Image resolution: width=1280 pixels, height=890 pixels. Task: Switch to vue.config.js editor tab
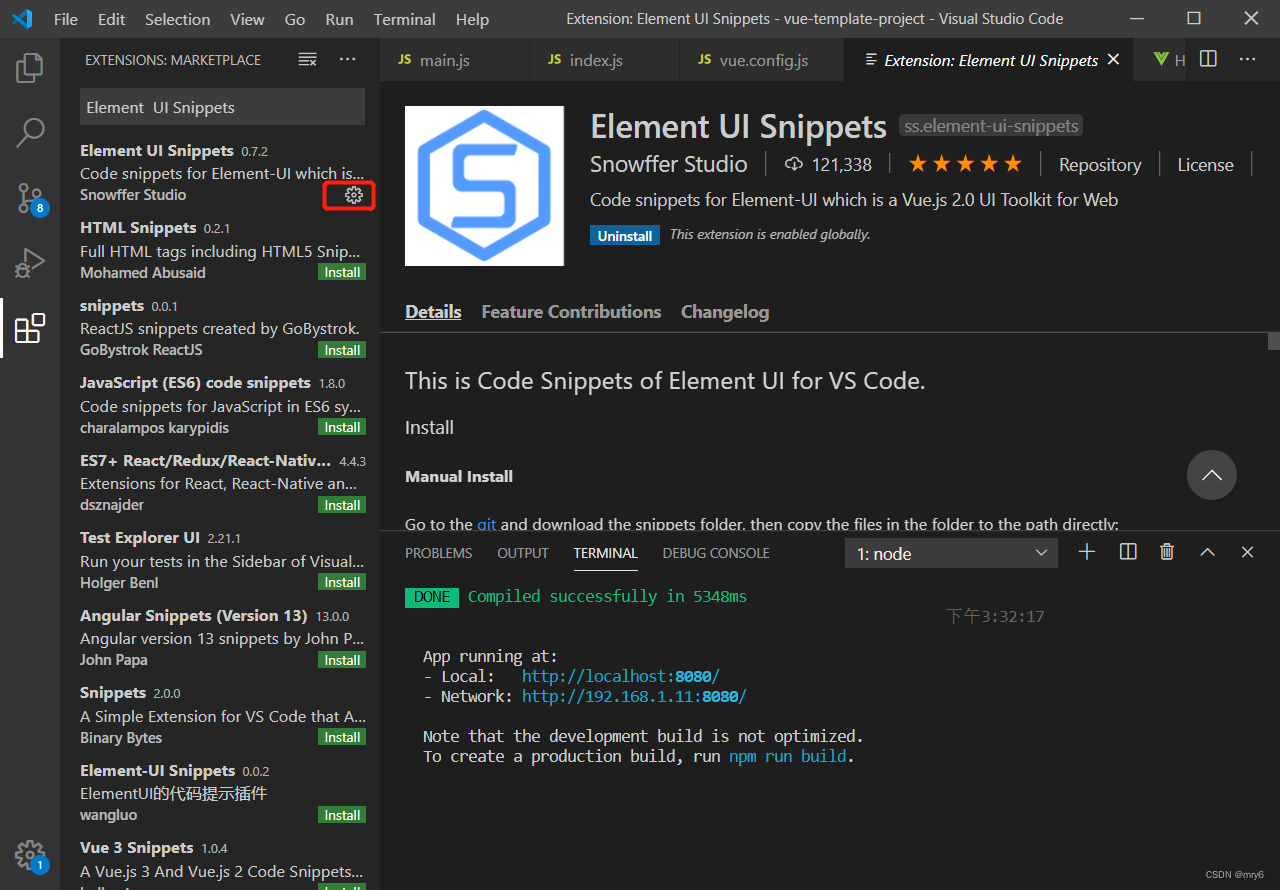click(761, 60)
